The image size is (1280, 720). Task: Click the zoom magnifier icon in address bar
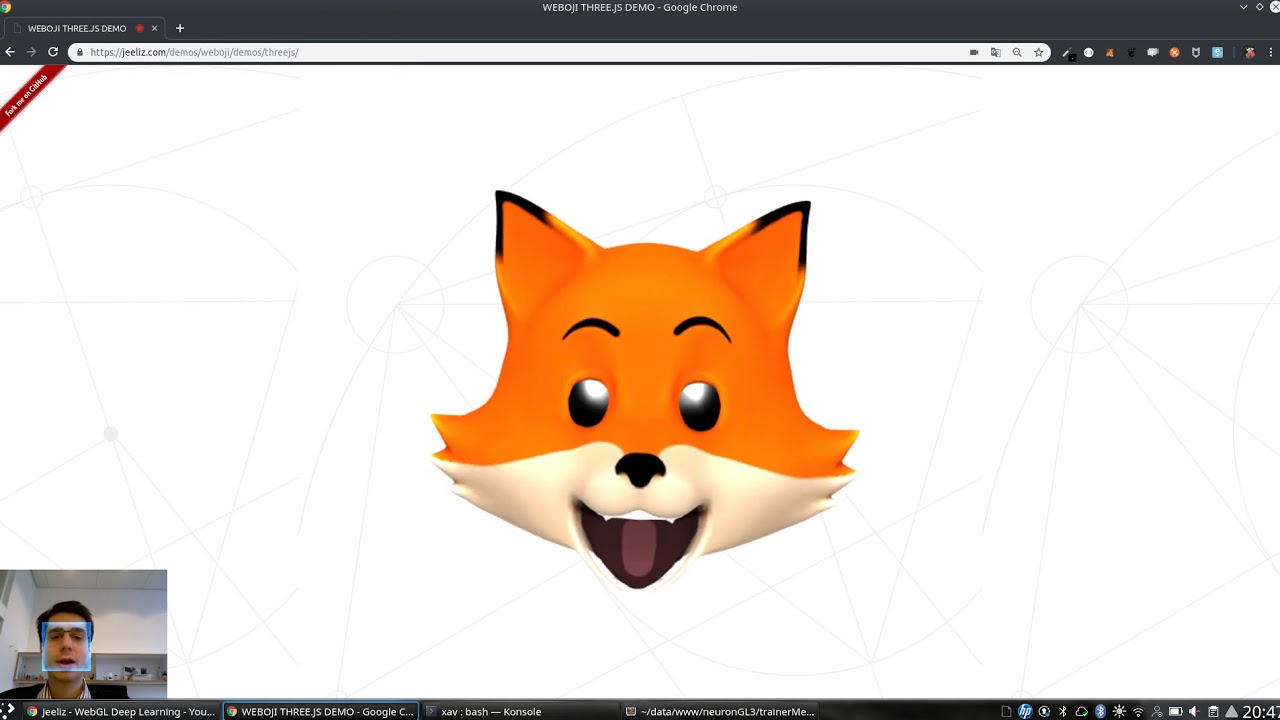1017,52
